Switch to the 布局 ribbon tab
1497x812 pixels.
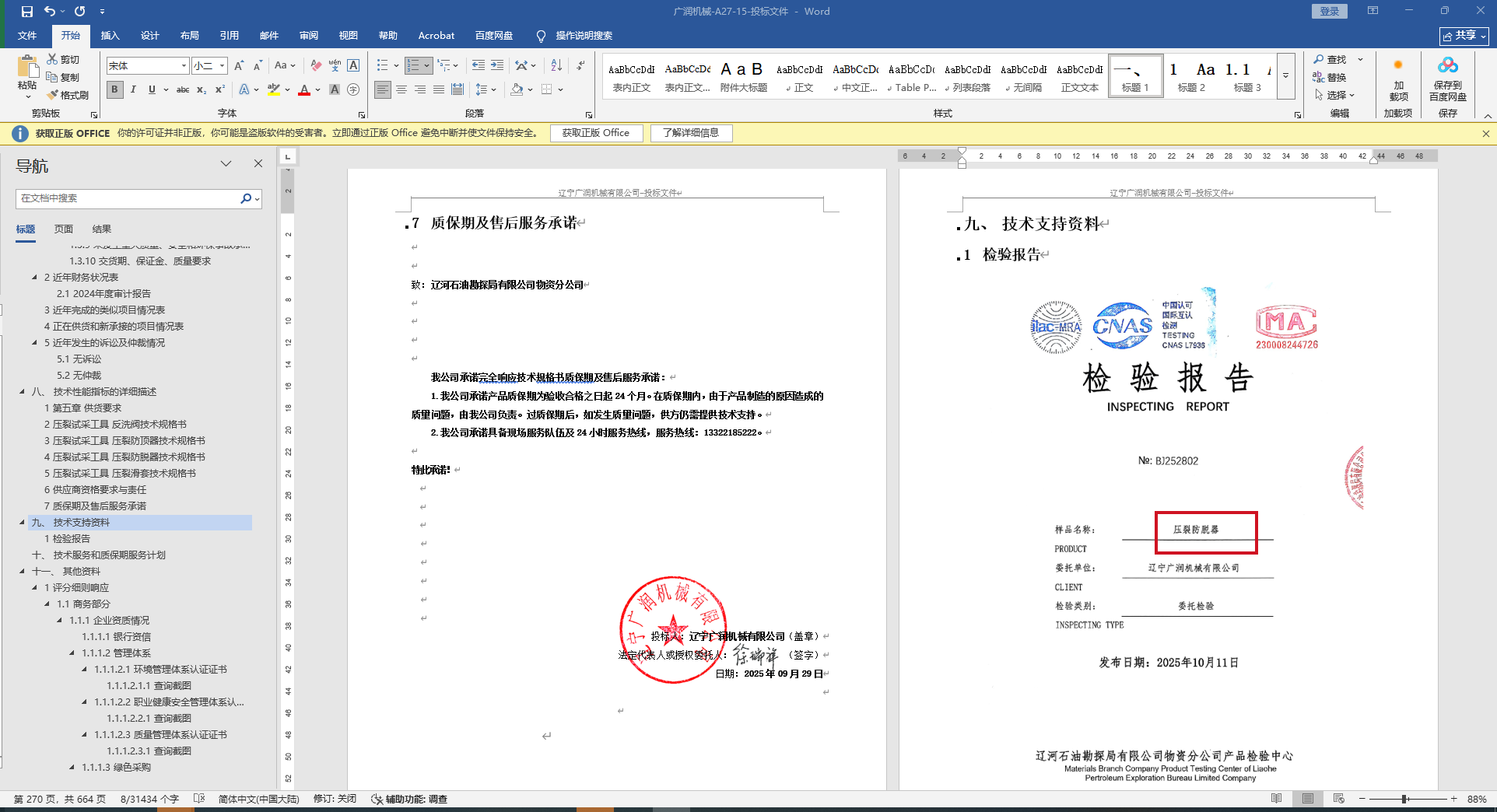point(190,36)
